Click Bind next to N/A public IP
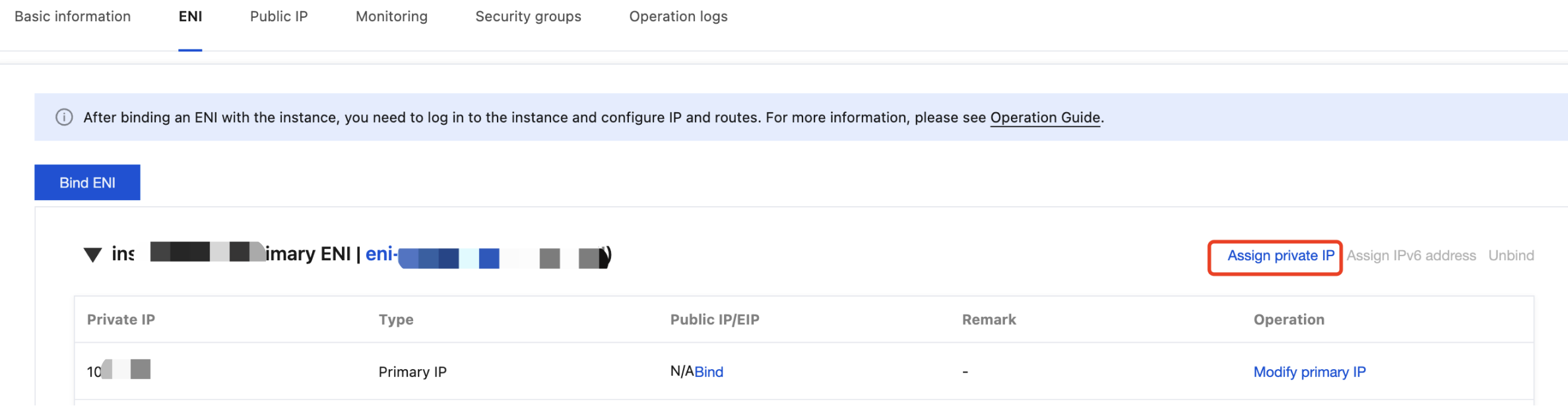Image resolution: width=1568 pixels, height=416 pixels. click(709, 372)
